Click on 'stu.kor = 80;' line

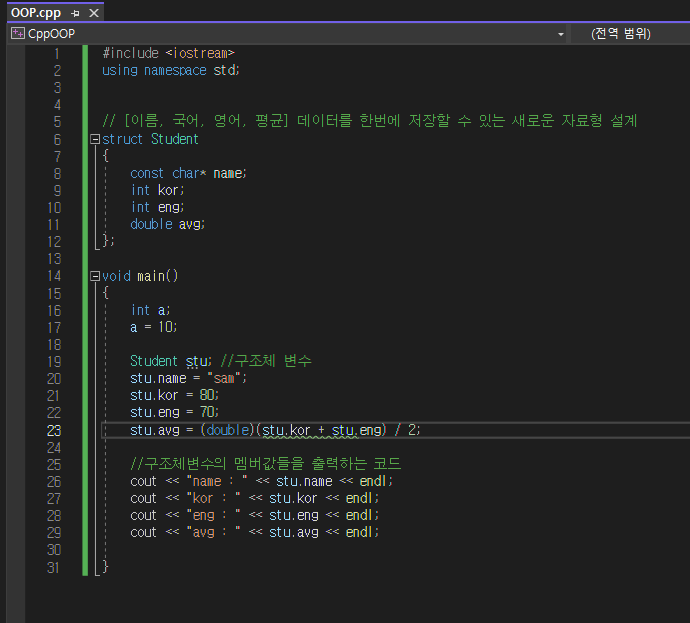point(174,396)
